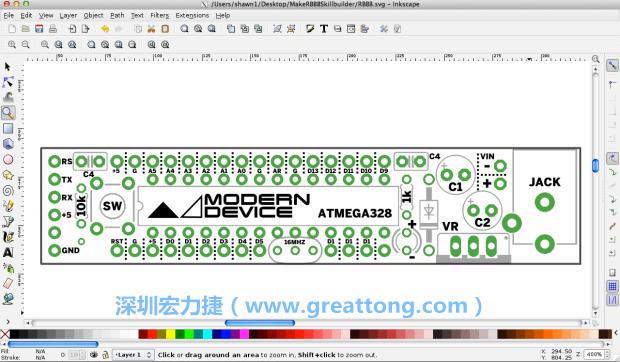Open a file with folder icon
Viewport: 620px width, 362px height.
click(25, 29)
